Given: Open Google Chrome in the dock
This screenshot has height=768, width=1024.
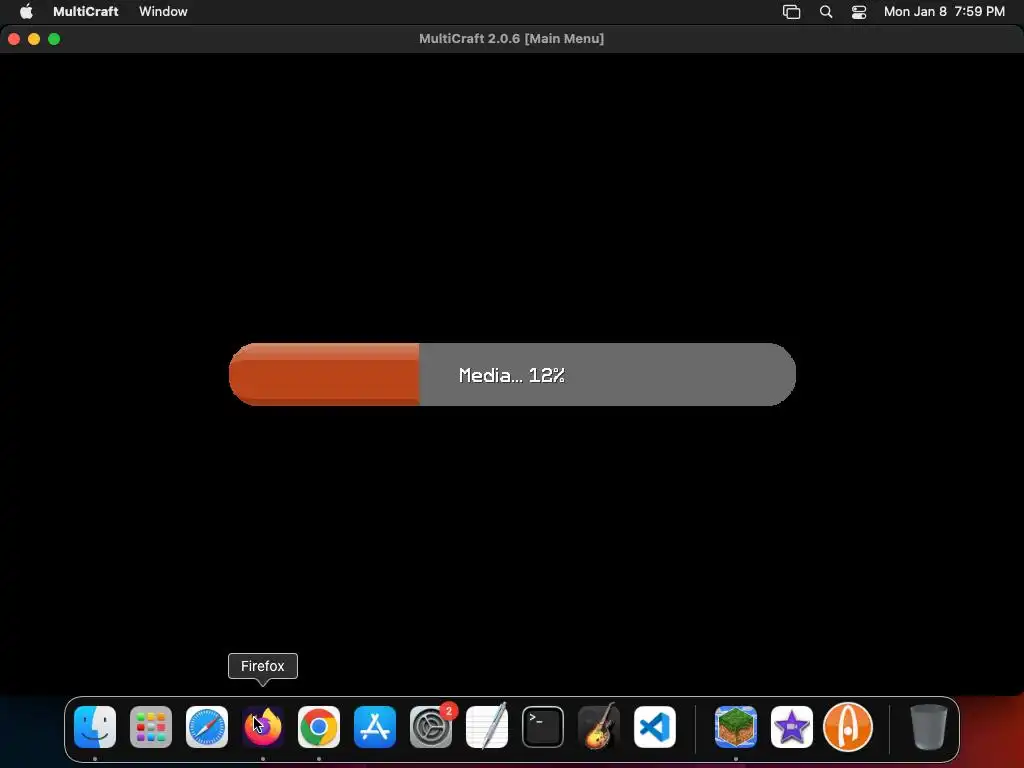Looking at the screenshot, I should pyautogui.click(x=319, y=727).
